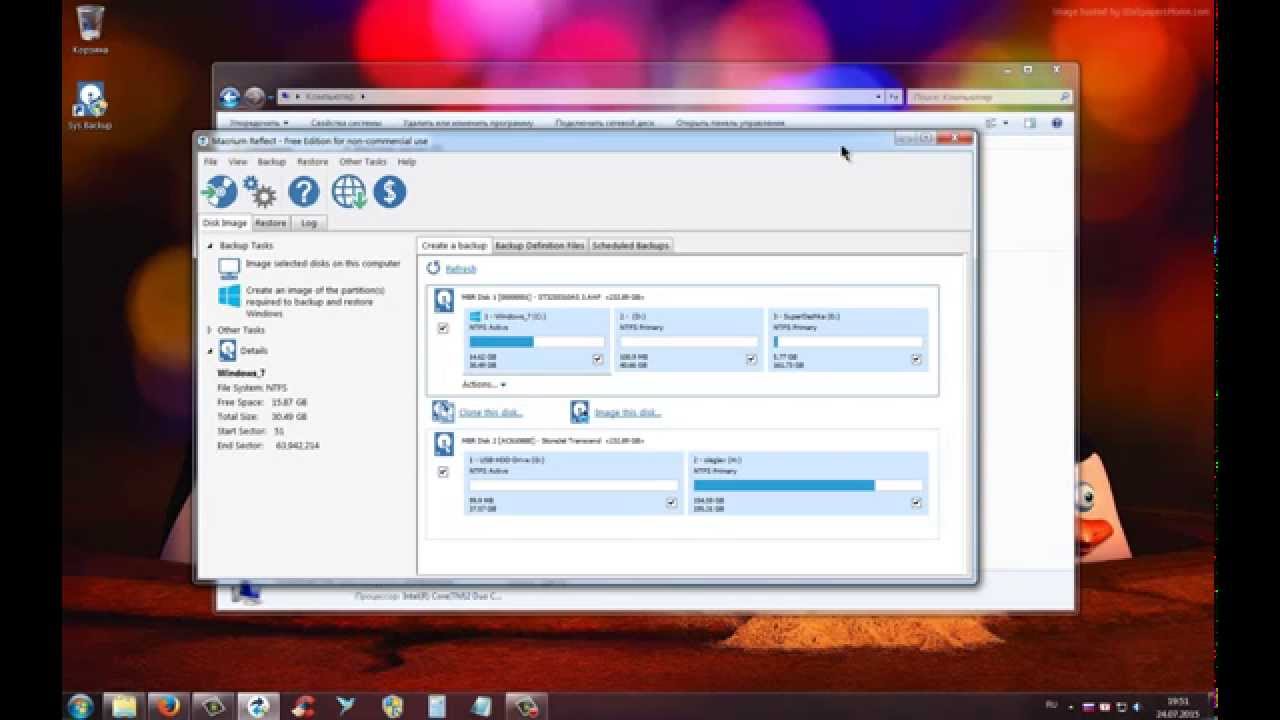Click the Refresh link
Screen dimensions: 1280x720
click(x=461, y=269)
